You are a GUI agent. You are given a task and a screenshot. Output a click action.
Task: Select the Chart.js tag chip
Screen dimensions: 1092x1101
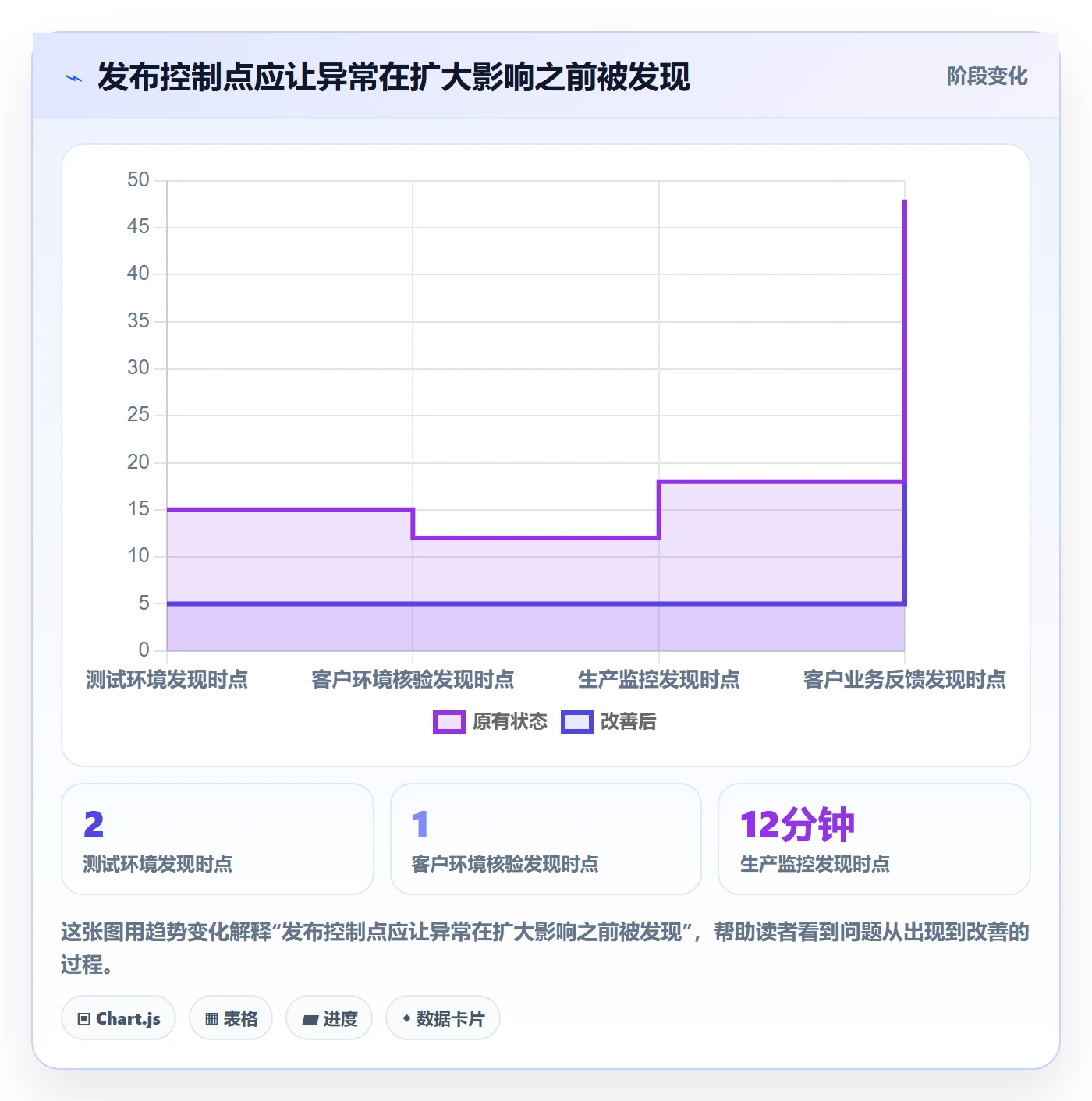pos(119,1018)
